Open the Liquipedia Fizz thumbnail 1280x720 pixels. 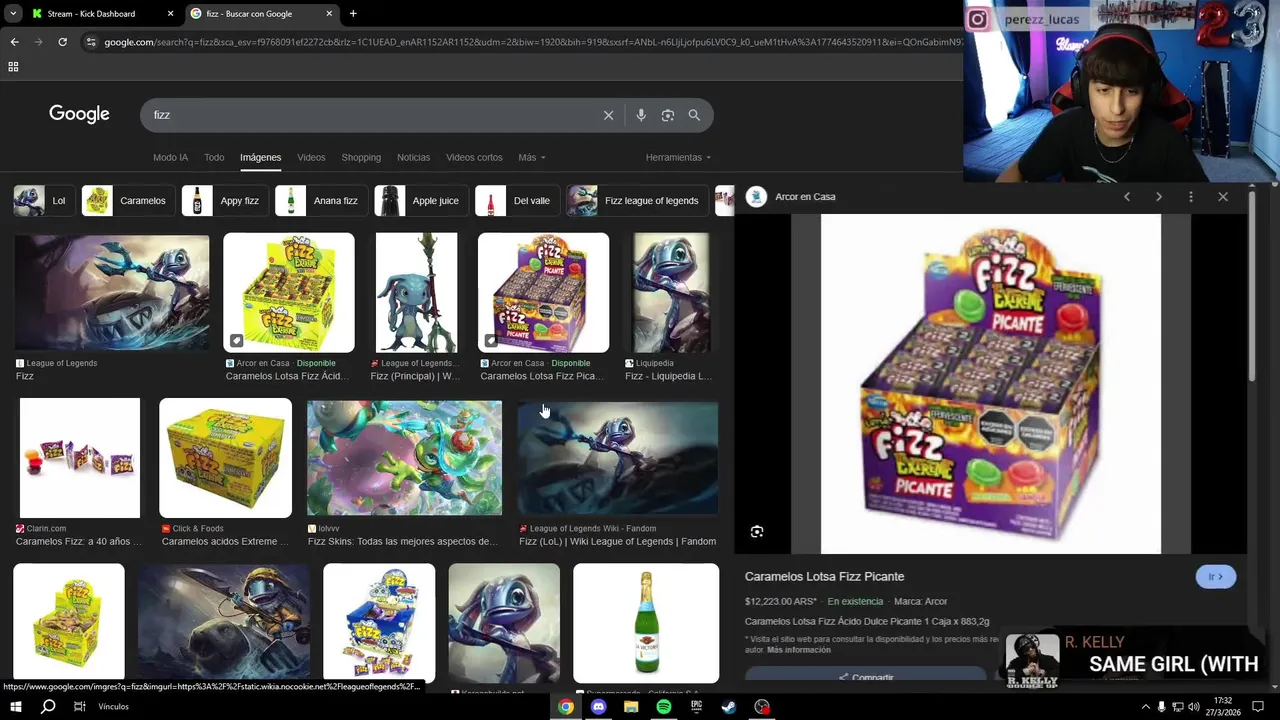click(x=671, y=293)
